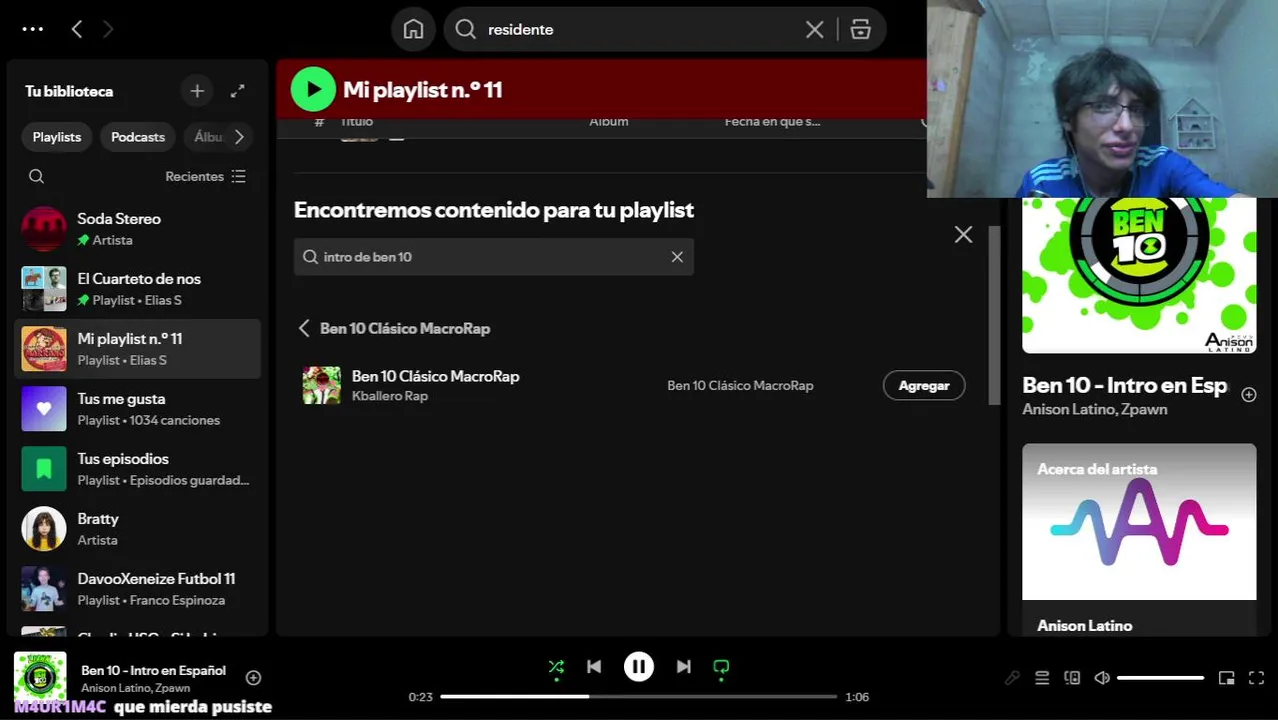The height and width of the screenshot is (720, 1278).
Task: Open the Browse icon in the search bar
Action: (860, 29)
